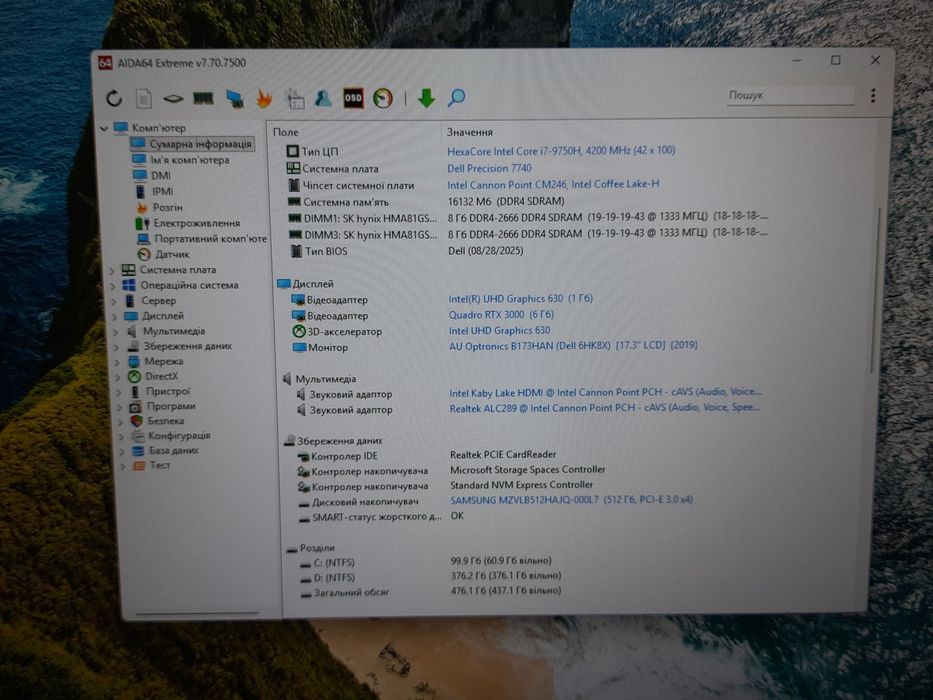The height and width of the screenshot is (700, 933).
Task: Open the gauge SensorPanel icon
Action: pyautogui.click(x=383, y=98)
